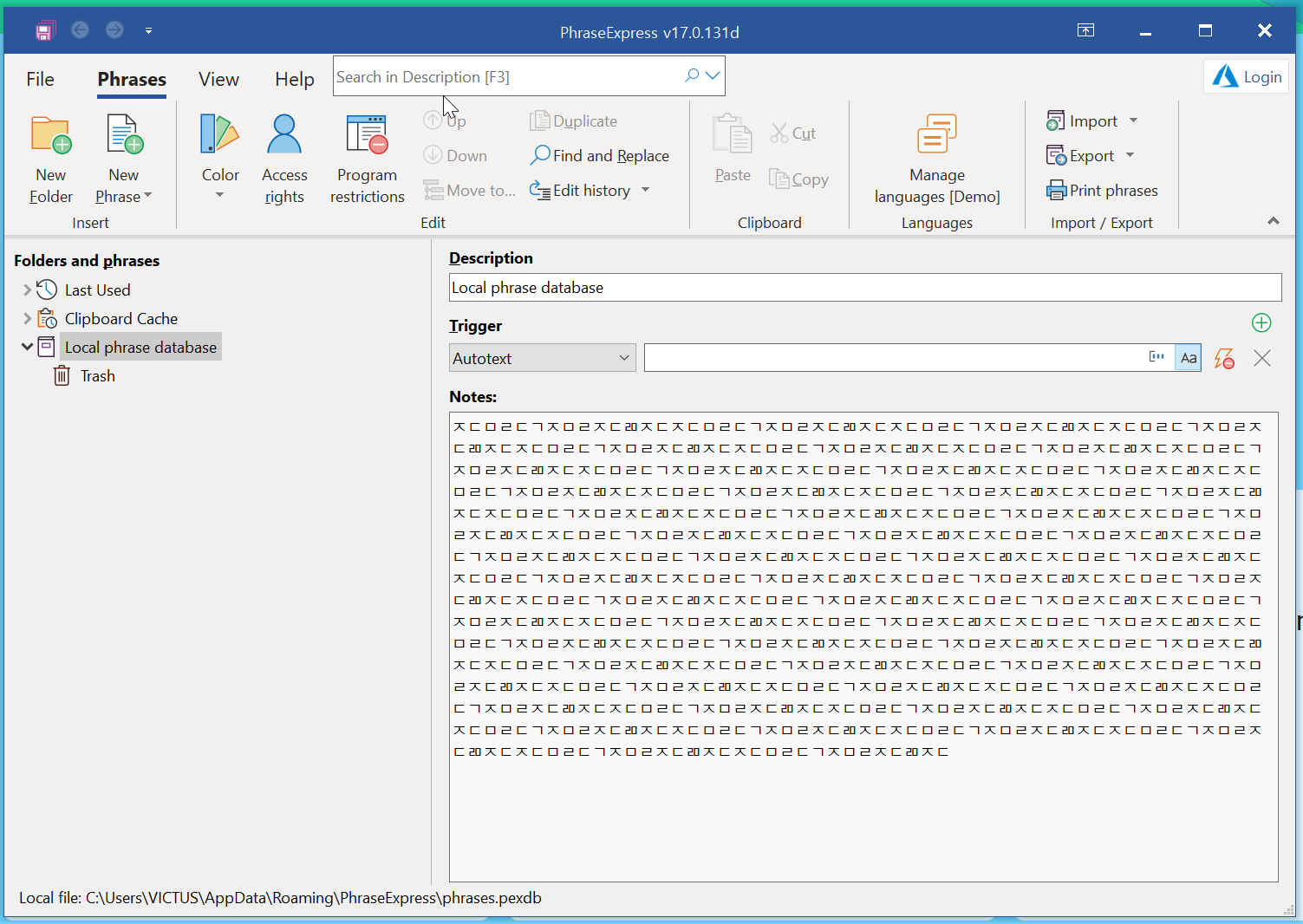Collapse the ribbon with the arrow
The height and width of the screenshot is (924, 1303).
(1274, 221)
